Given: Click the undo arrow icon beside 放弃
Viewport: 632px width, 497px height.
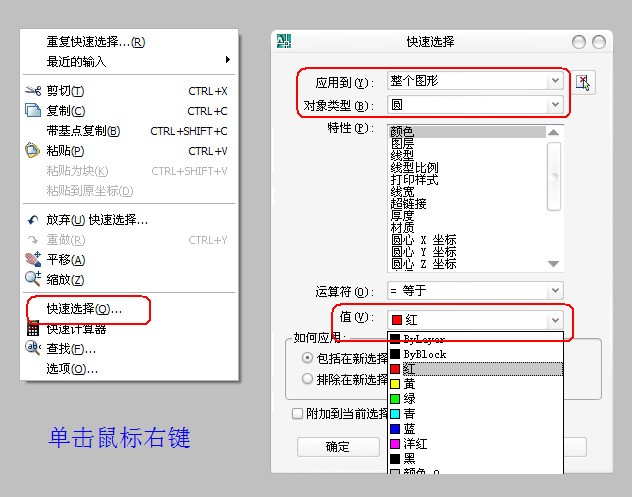Looking at the screenshot, I should pyautogui.click(x=33, y=220).
